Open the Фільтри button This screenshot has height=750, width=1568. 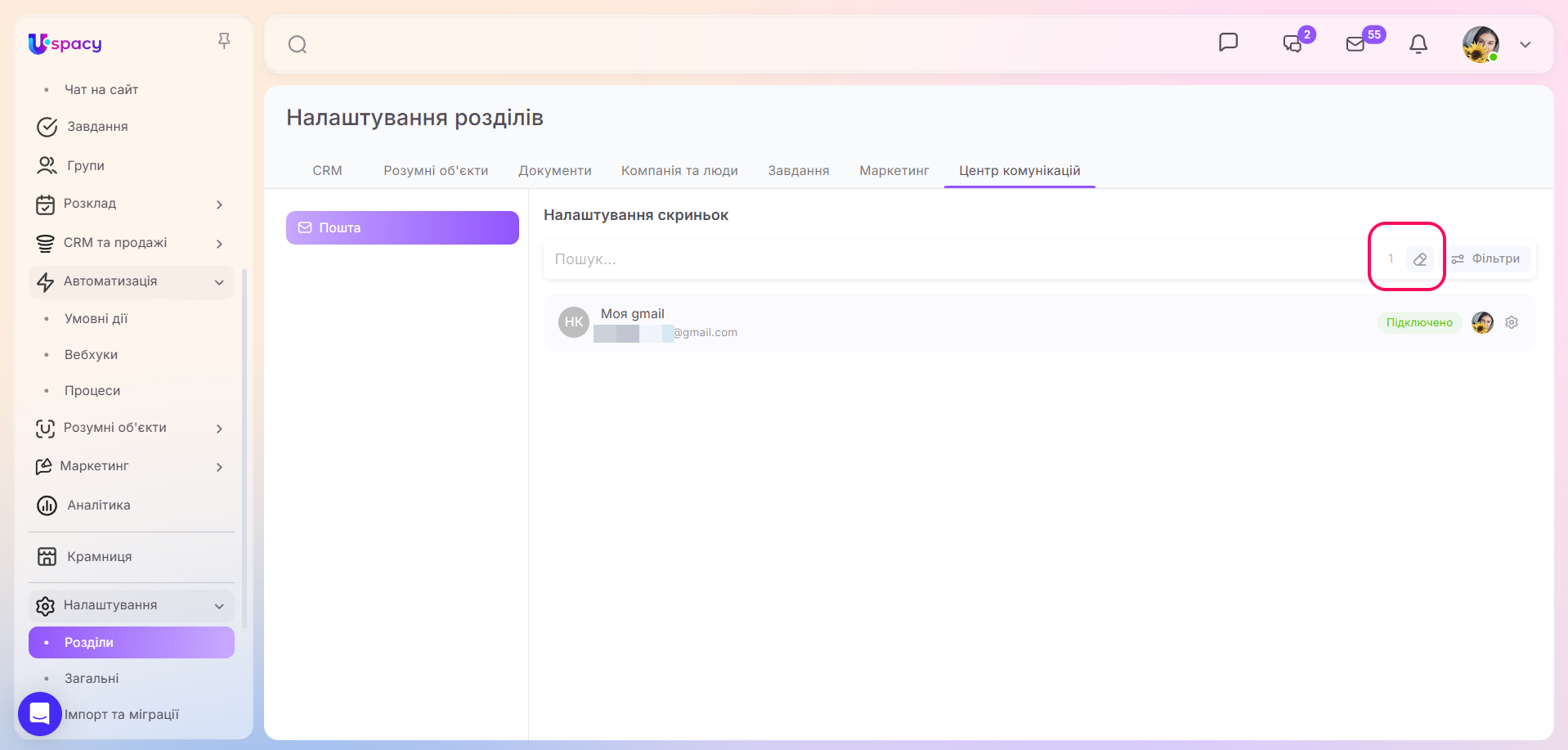[x=1485, y=258]
